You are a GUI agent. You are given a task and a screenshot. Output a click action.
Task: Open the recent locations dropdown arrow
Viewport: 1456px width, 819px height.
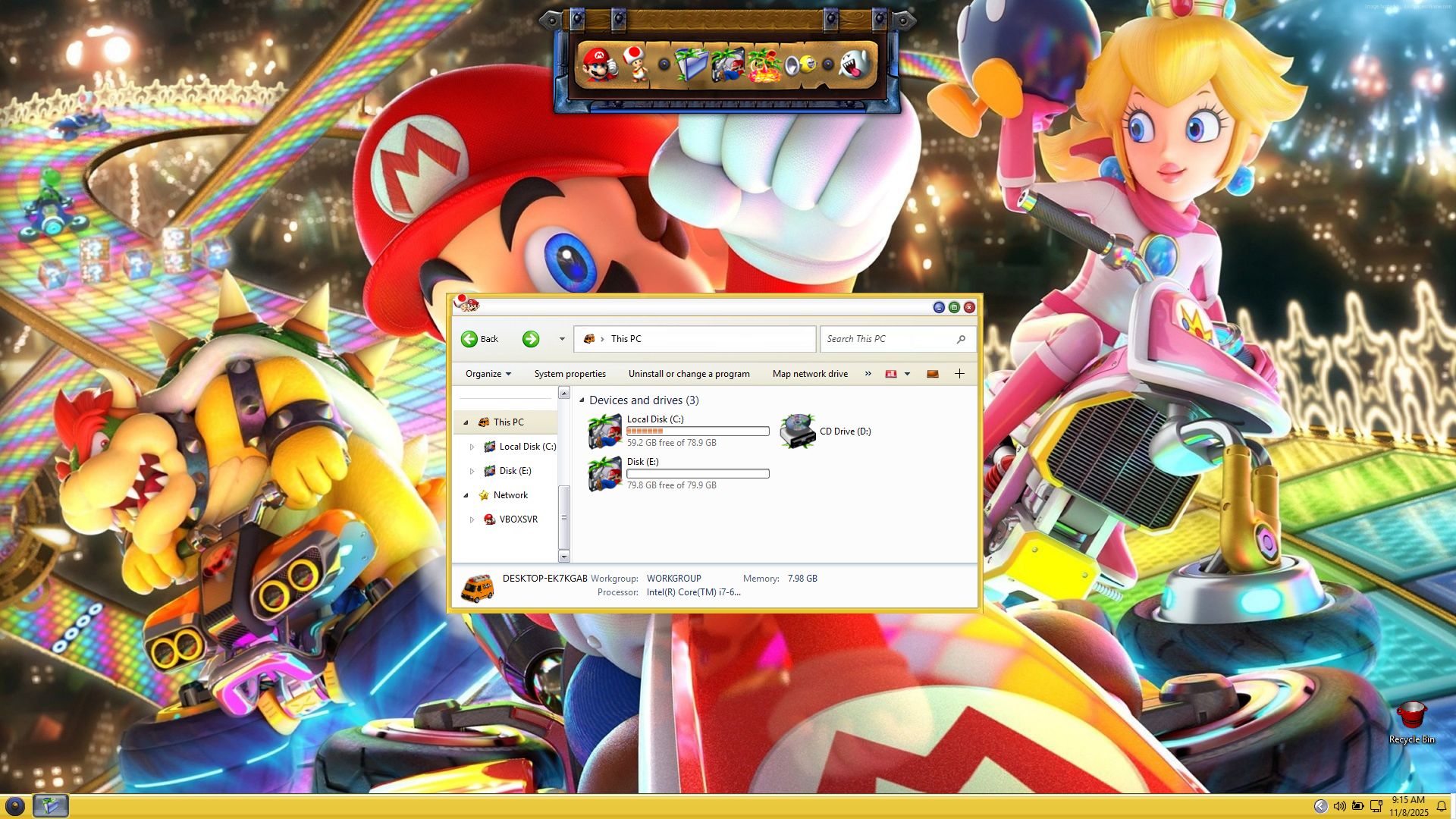[562, 339]
